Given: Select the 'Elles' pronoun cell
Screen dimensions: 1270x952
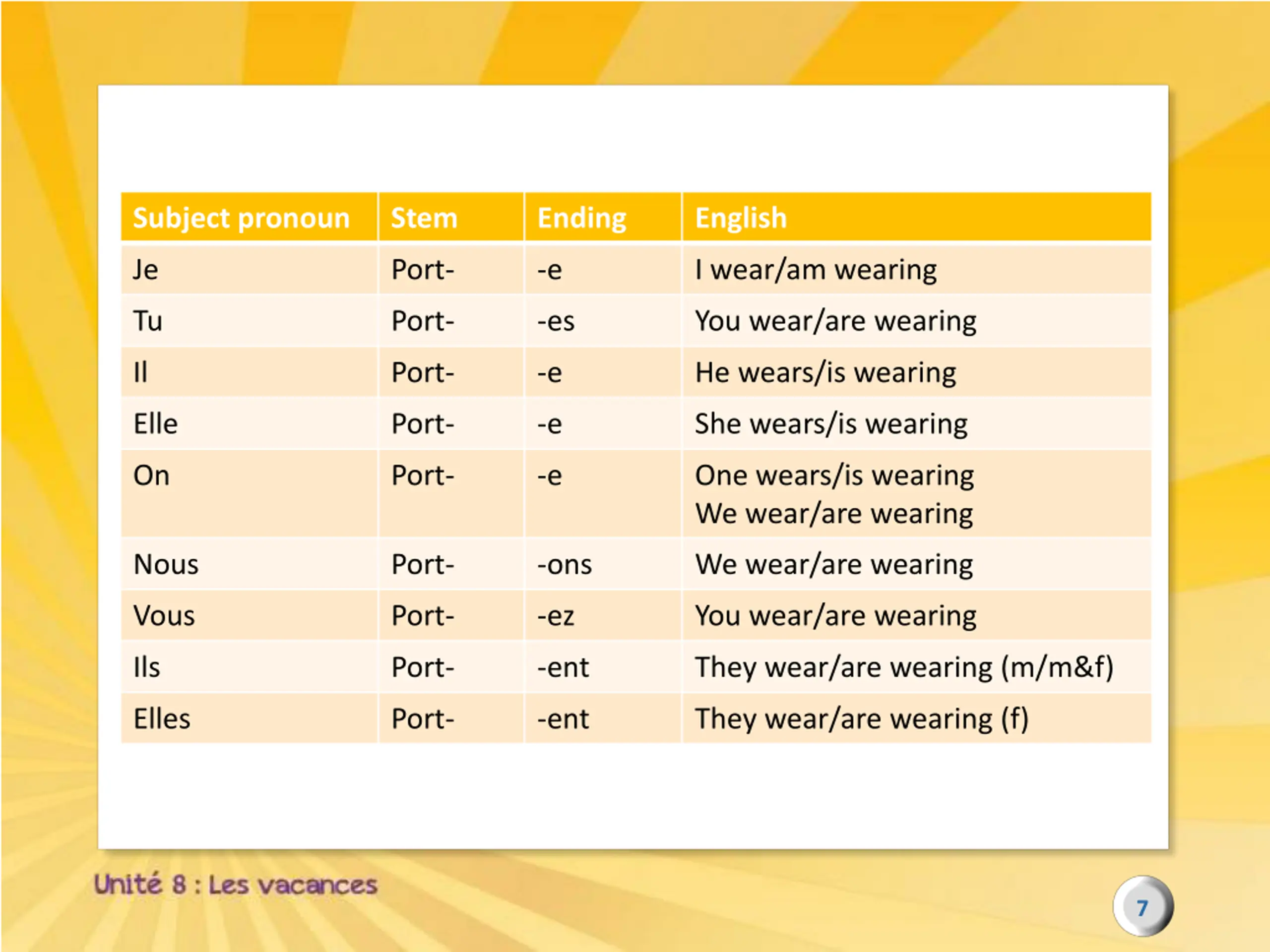Looking at the screenshot, I should point(249,718).
